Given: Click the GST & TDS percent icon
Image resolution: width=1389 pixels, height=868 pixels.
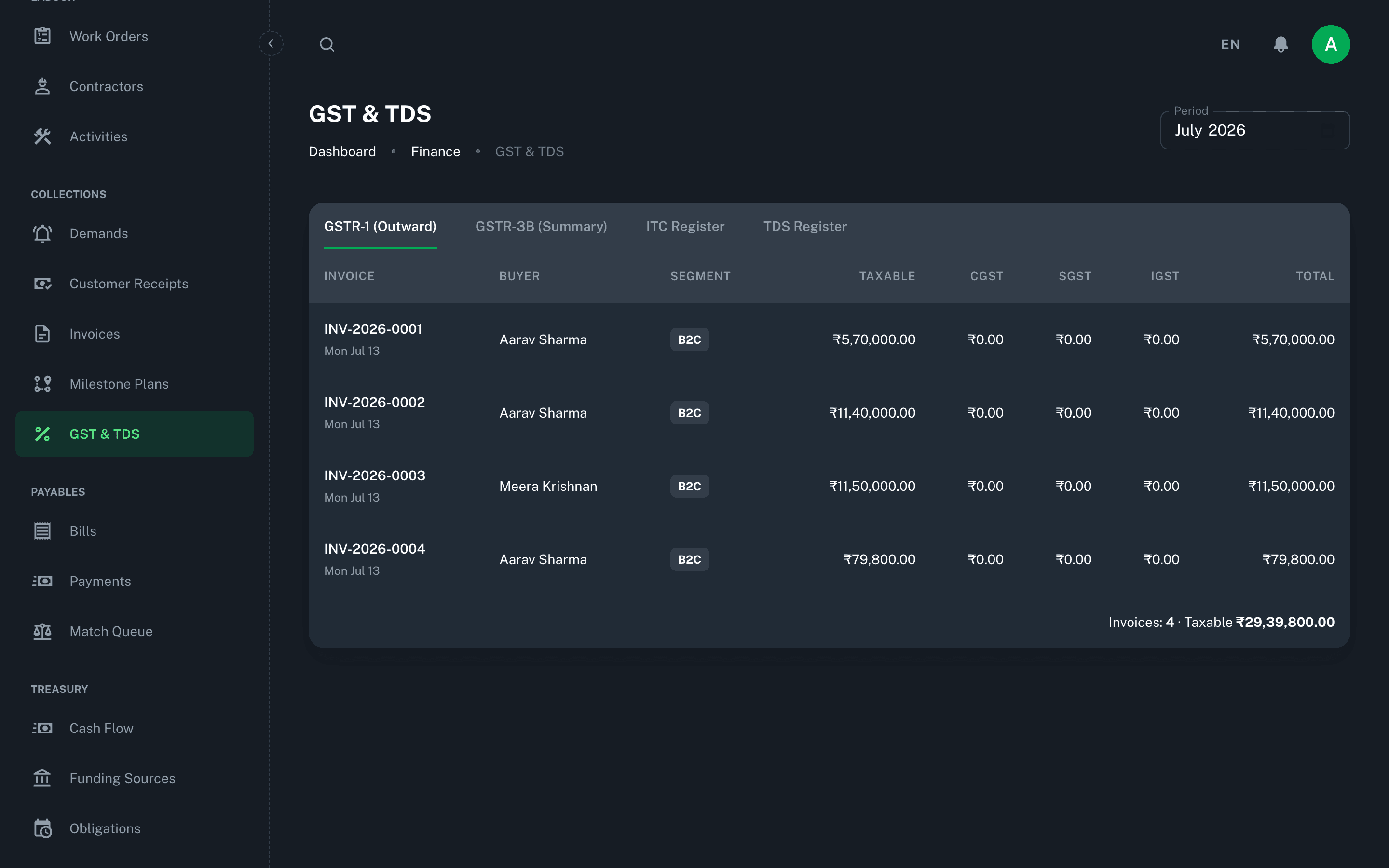Looking at the screenshot, I should coord(42,434).
